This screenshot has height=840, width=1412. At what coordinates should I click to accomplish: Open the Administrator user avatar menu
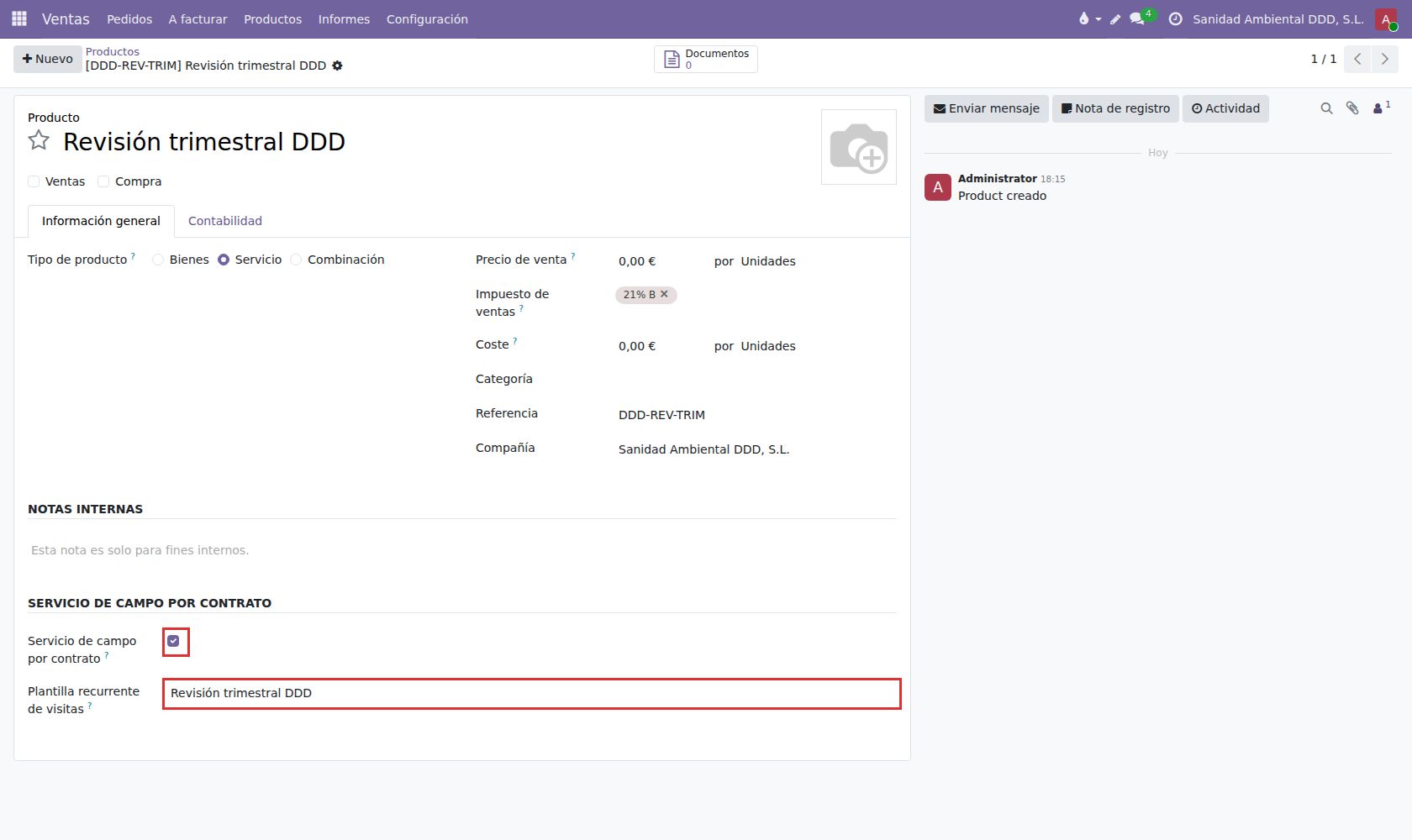1386,18
